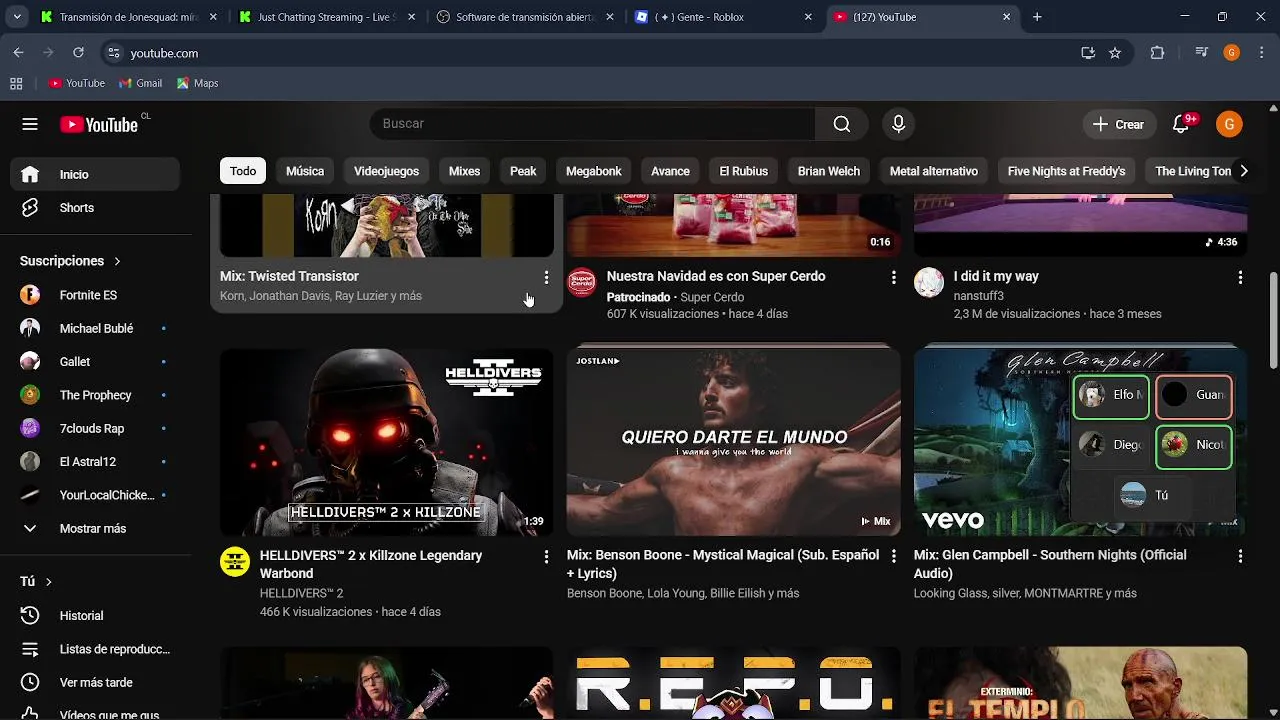Image resolution: width=1280 pixels, height=720 pixels.
Task: Open HELLDIVERS 2 x Killzone thumbnail
Action: point(386,441)
